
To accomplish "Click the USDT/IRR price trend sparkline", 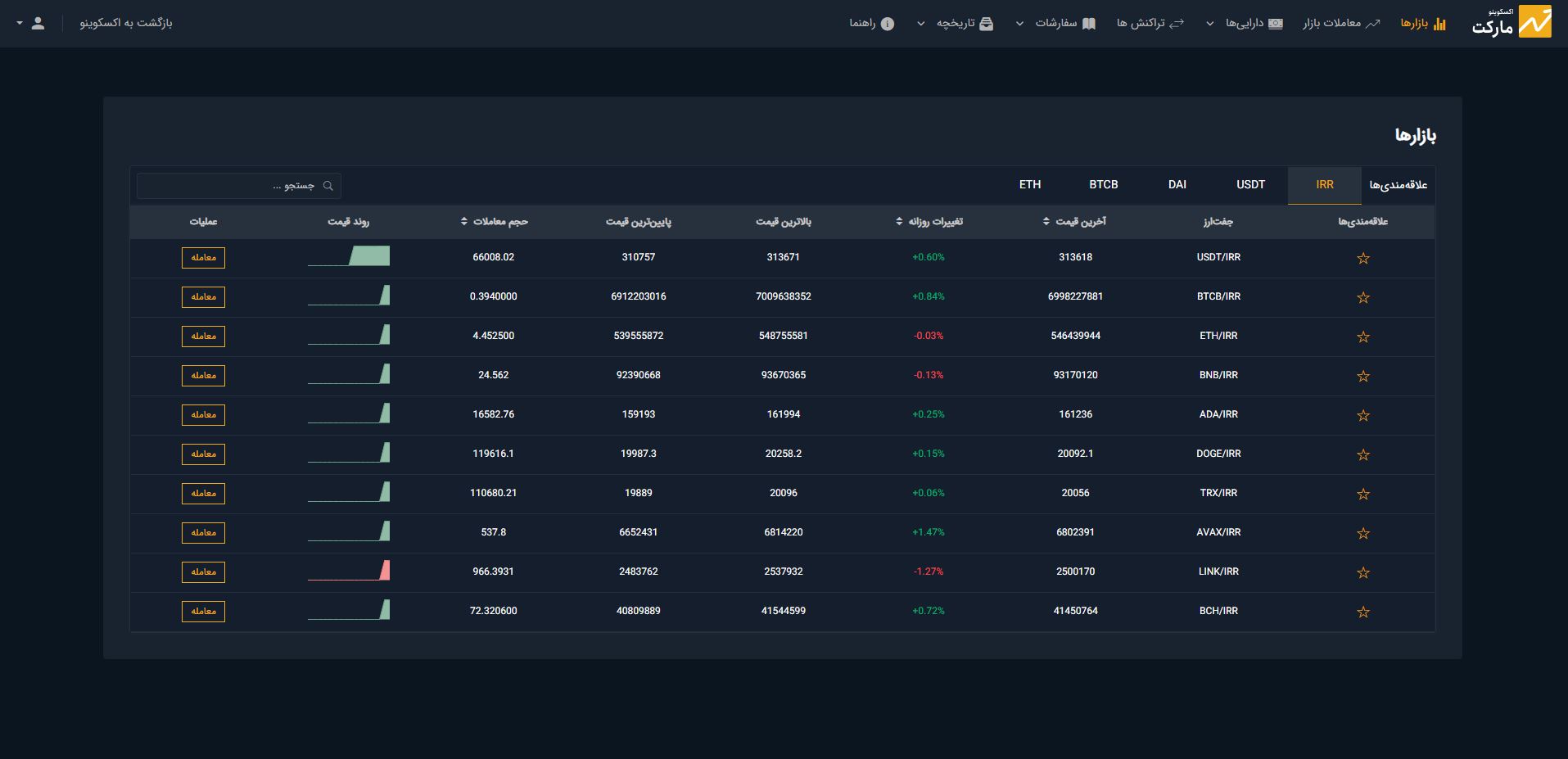I will click(349, 256).
